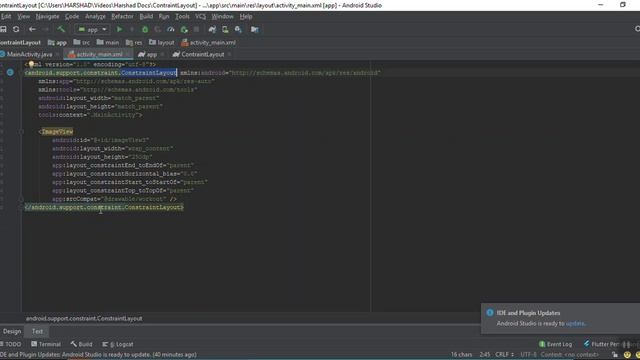Select the main breadcrumb folder

click(x=108, y=42)
